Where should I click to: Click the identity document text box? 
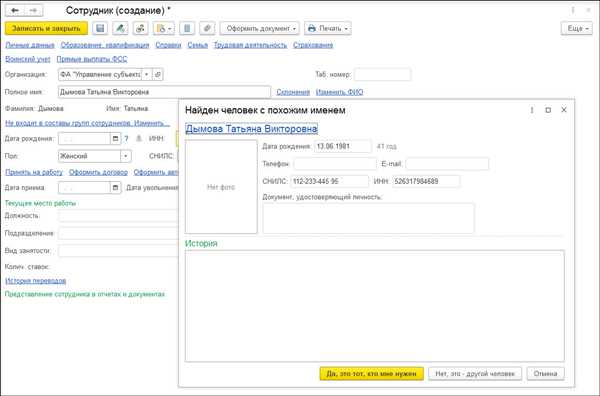click(x=368, y=218)
